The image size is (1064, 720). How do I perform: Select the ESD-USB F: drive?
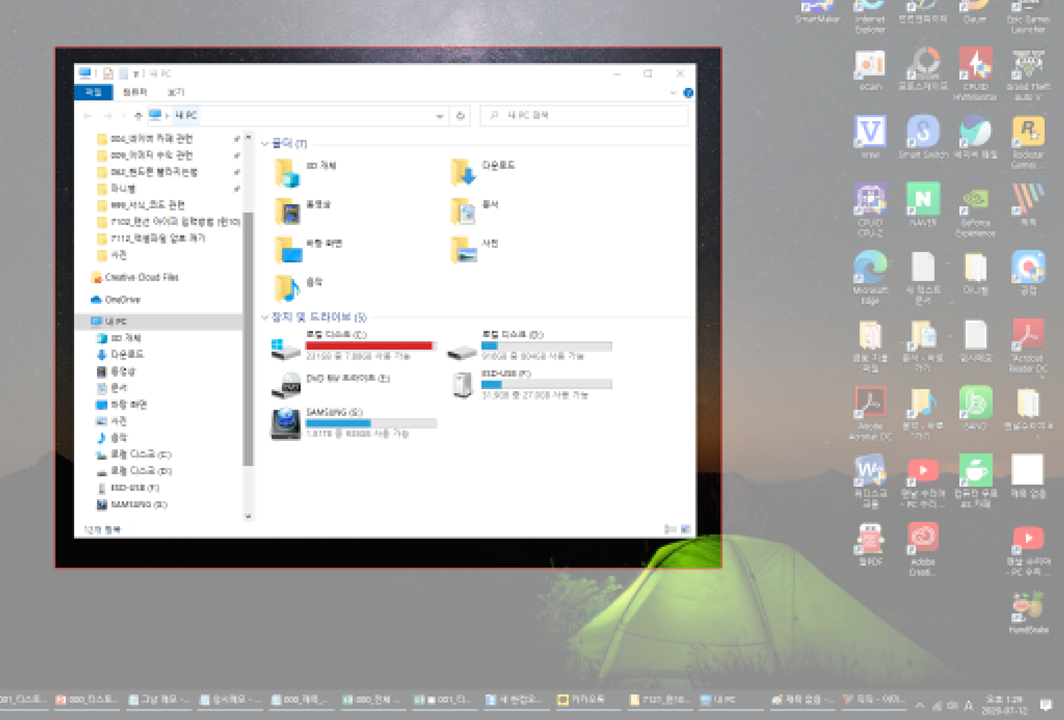[x=529, y=385]
